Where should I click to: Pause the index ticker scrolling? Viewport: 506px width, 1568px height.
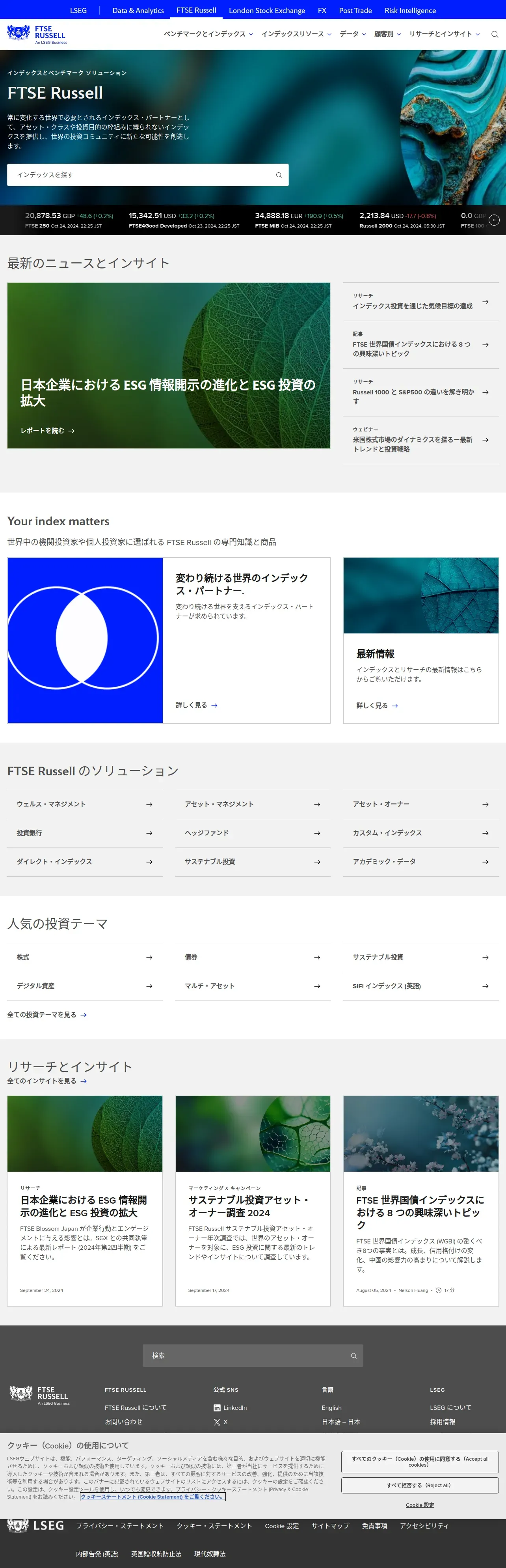coord(494,220)
